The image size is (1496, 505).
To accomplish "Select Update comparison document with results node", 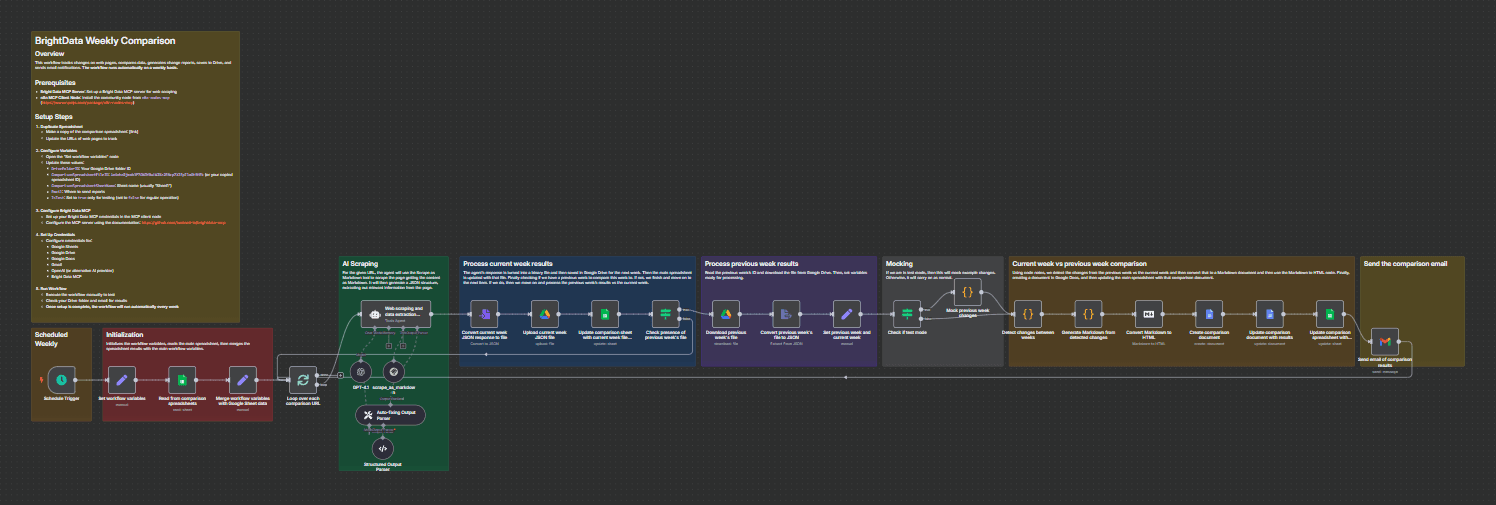I will point(1269,313).
